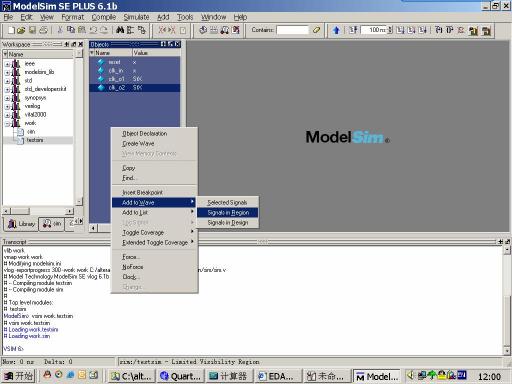Click the Simulate icon with binoculars
512x384 pixels.
click(x=225, y=30)
